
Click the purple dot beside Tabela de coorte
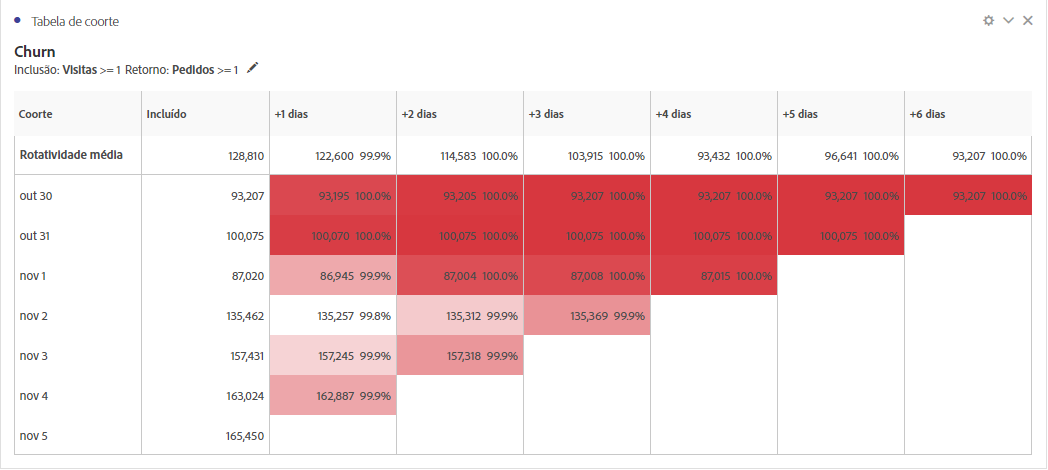click(17, 20)
